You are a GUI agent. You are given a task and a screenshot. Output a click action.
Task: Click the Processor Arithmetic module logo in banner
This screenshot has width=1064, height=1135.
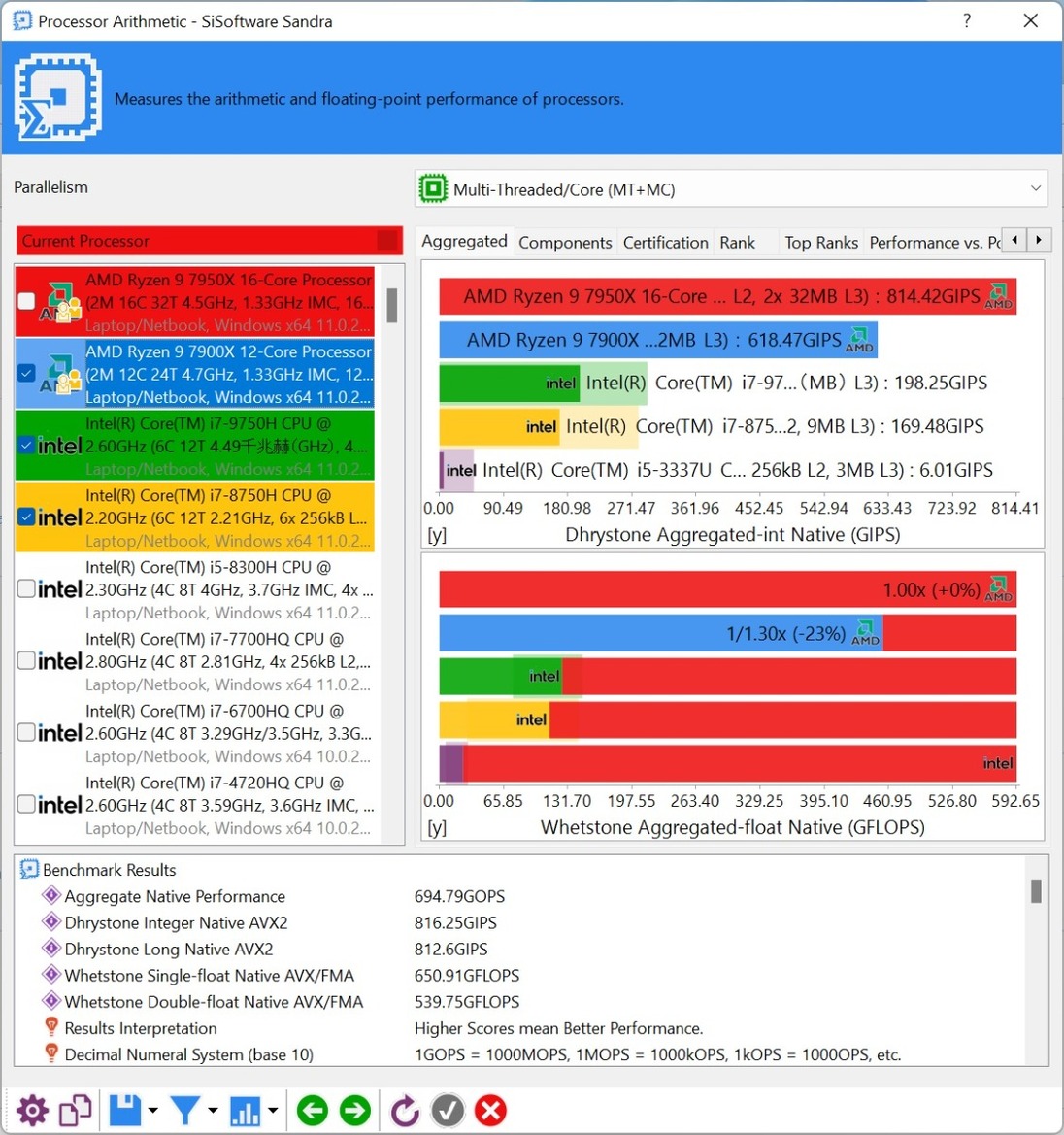58,98
